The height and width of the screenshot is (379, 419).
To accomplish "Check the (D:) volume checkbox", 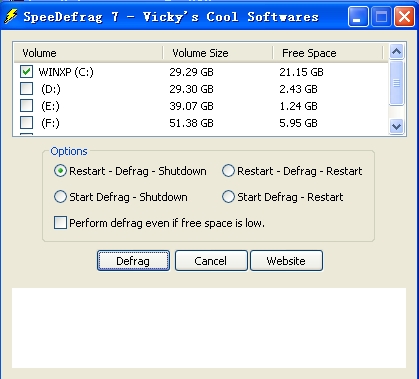I will 26,89.
